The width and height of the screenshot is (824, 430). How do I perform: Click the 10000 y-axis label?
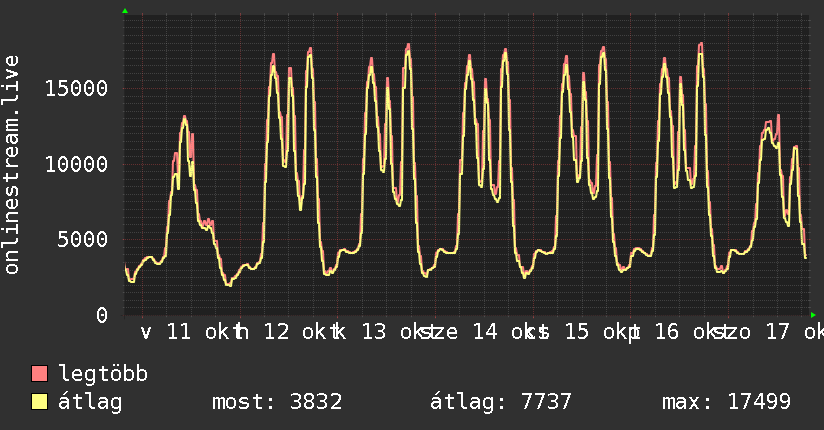[x=76, y=165]
